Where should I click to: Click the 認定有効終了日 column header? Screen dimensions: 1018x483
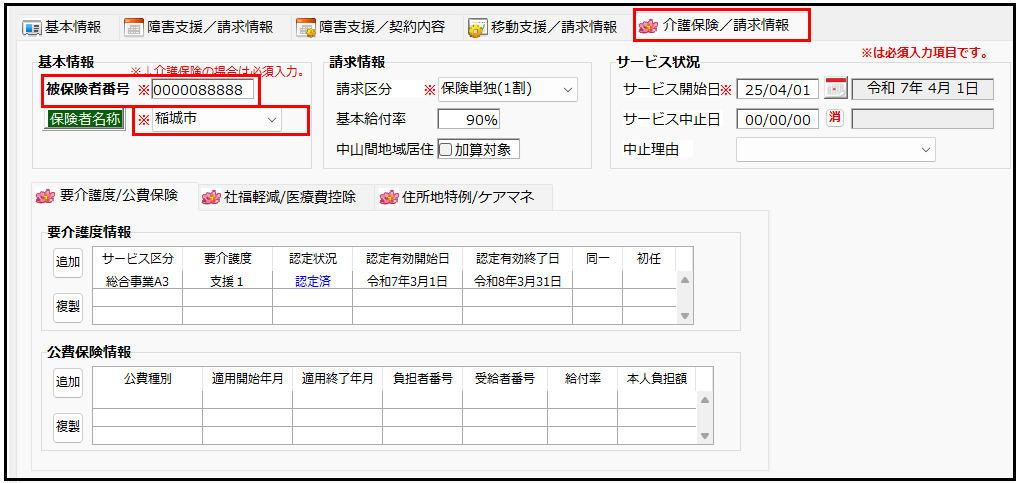[x=517, y=259]
